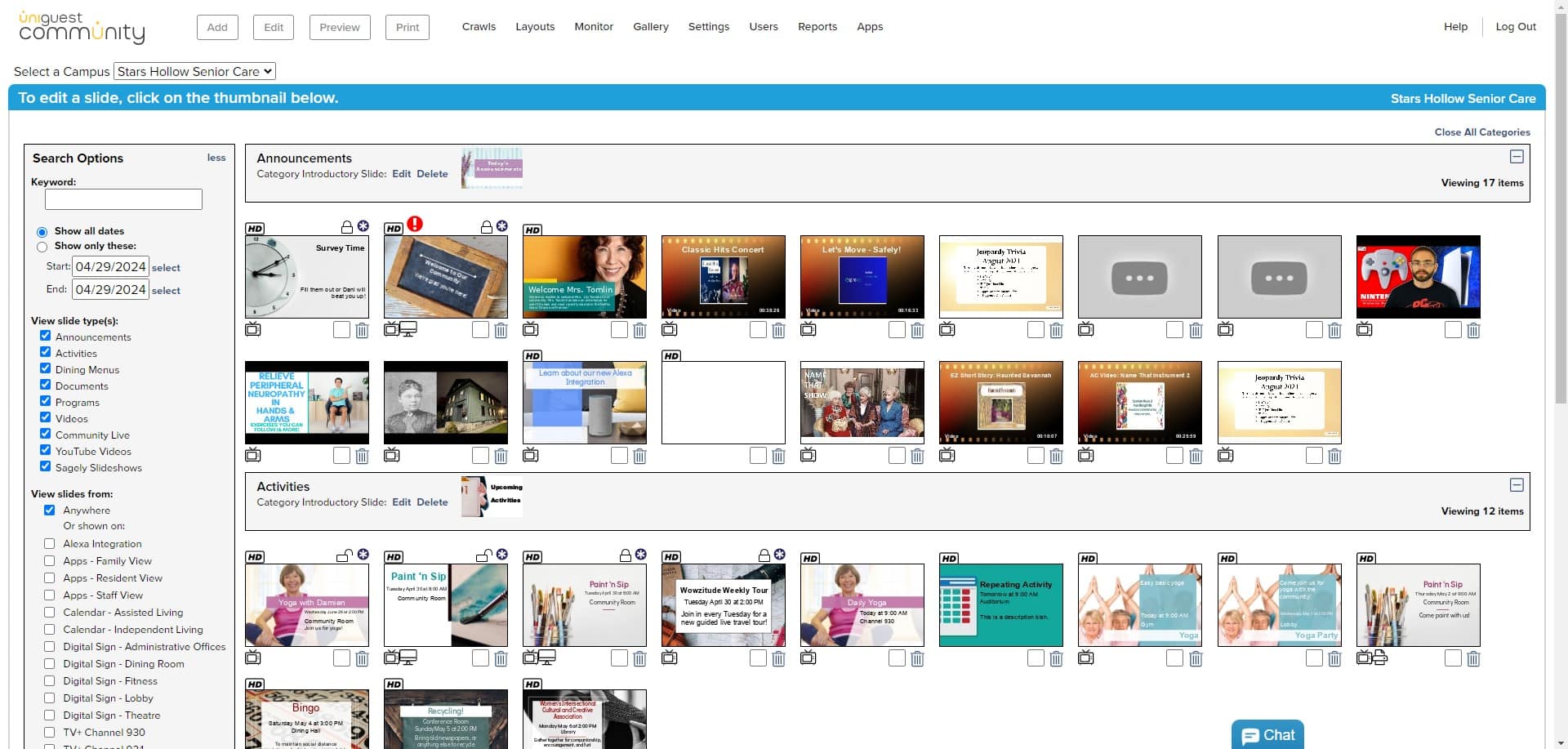Click the Add button
1568x749 pixels.
(x=217, y=27)
